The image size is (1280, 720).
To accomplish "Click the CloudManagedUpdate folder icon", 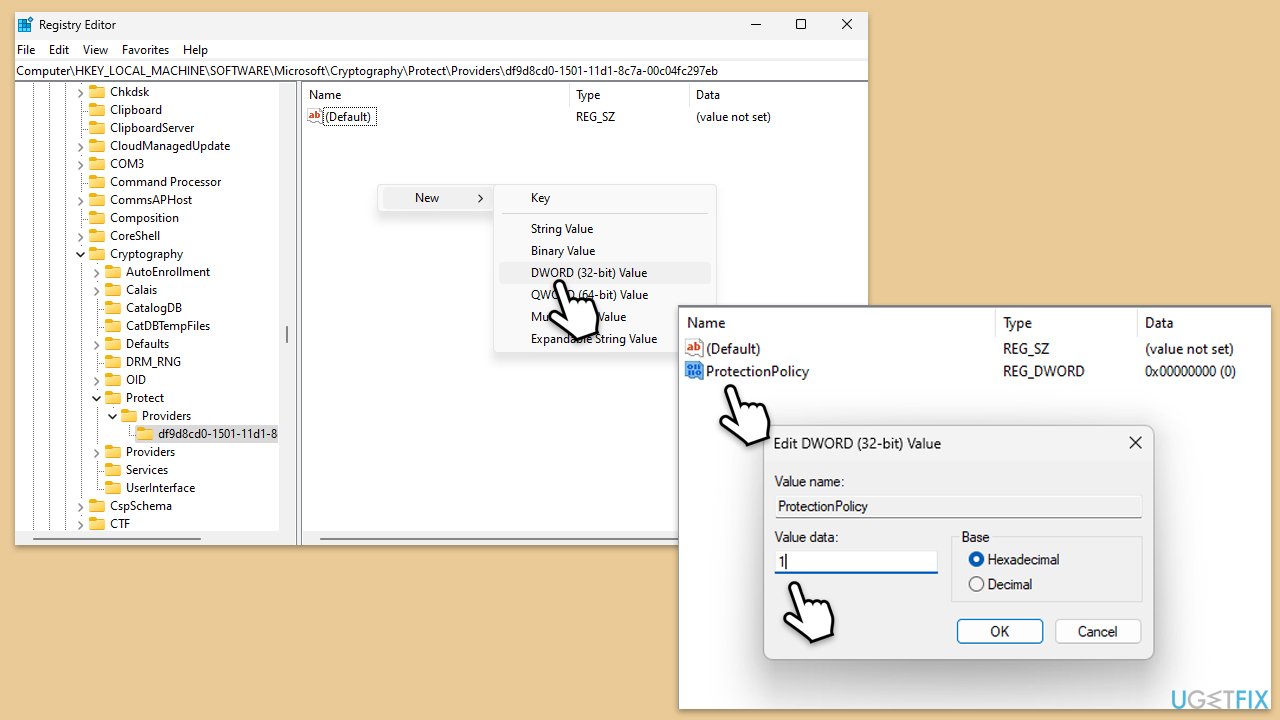I will (x=97, y=146).
